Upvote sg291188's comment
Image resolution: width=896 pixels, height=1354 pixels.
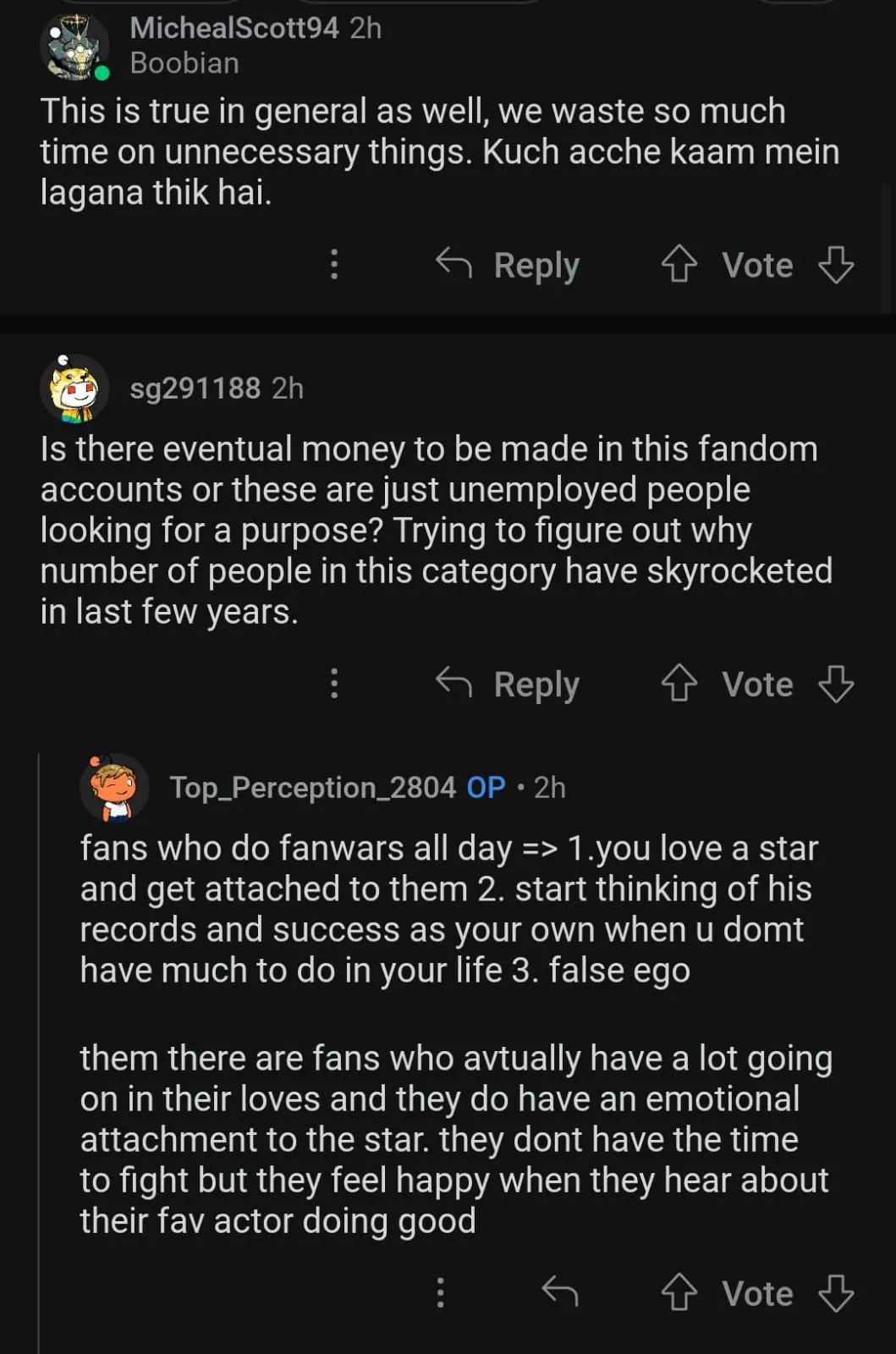[x=679, y=683]
